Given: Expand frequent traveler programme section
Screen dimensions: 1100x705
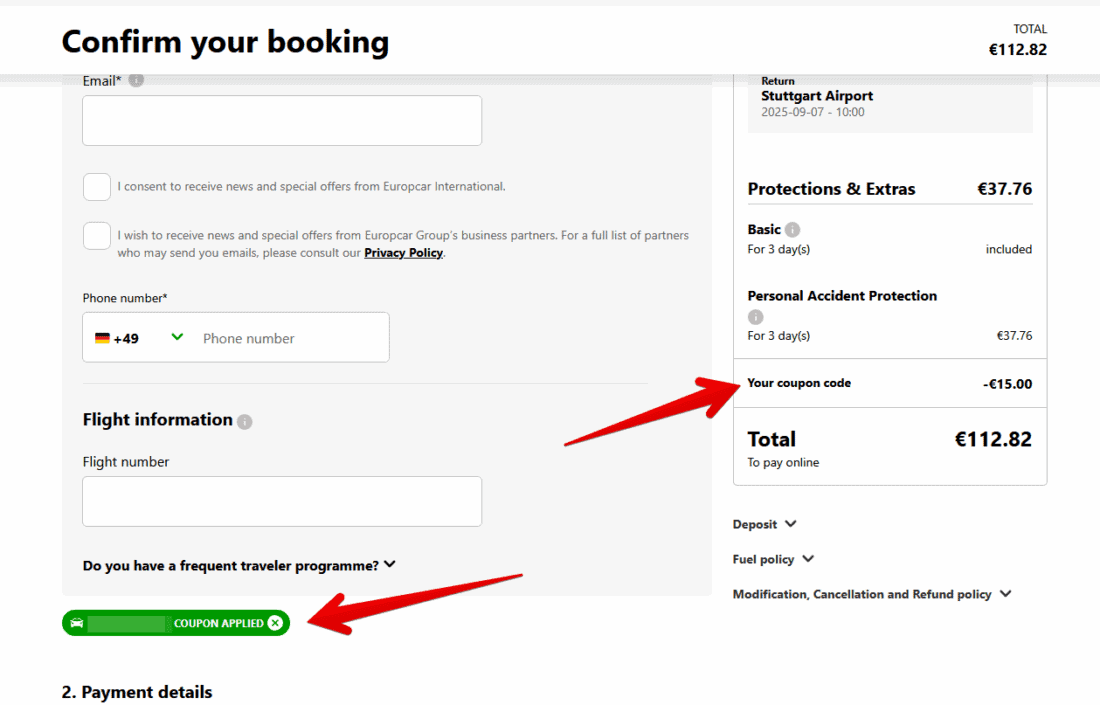Looking at the screenshot, I should tap(239, 565).
